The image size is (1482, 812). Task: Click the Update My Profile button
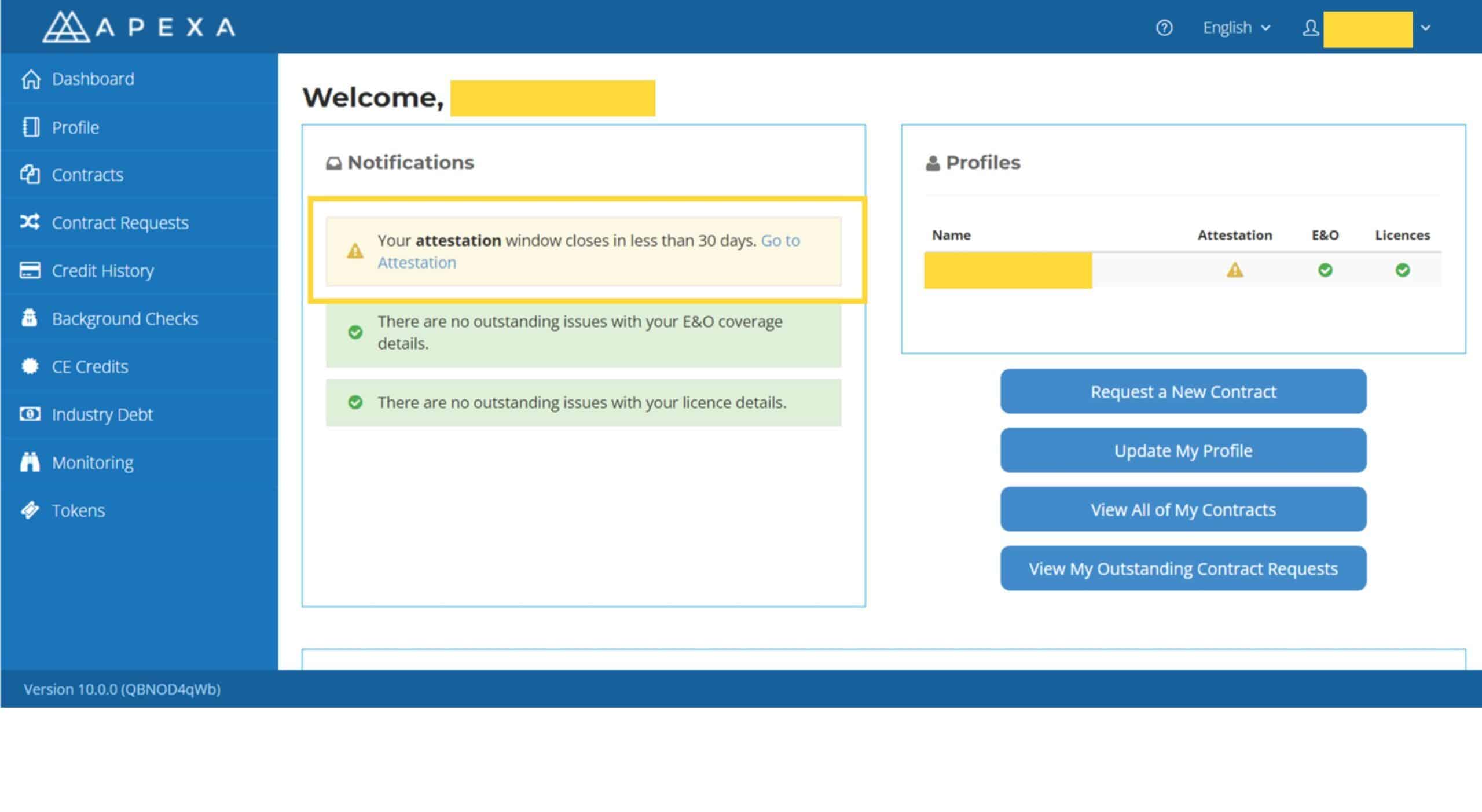click(1183, 451)
